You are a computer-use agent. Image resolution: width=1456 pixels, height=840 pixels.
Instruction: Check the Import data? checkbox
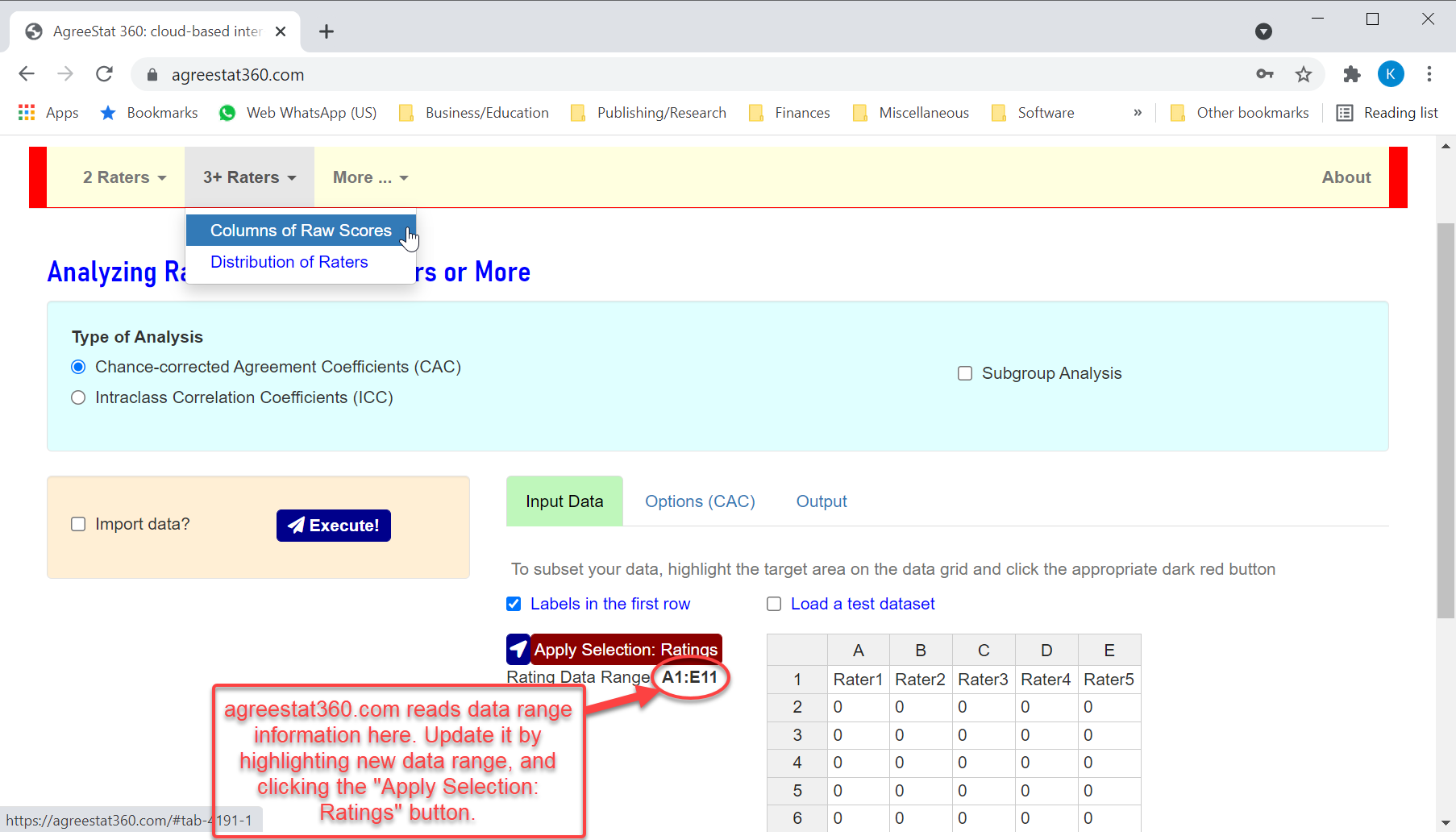pos(78,524)
